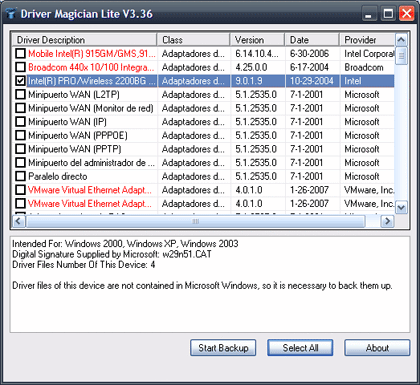Check the Minipuerto del administrador checkbox
Image resolution: width=420 pixels, height=385 pixels.
[21, 163]
